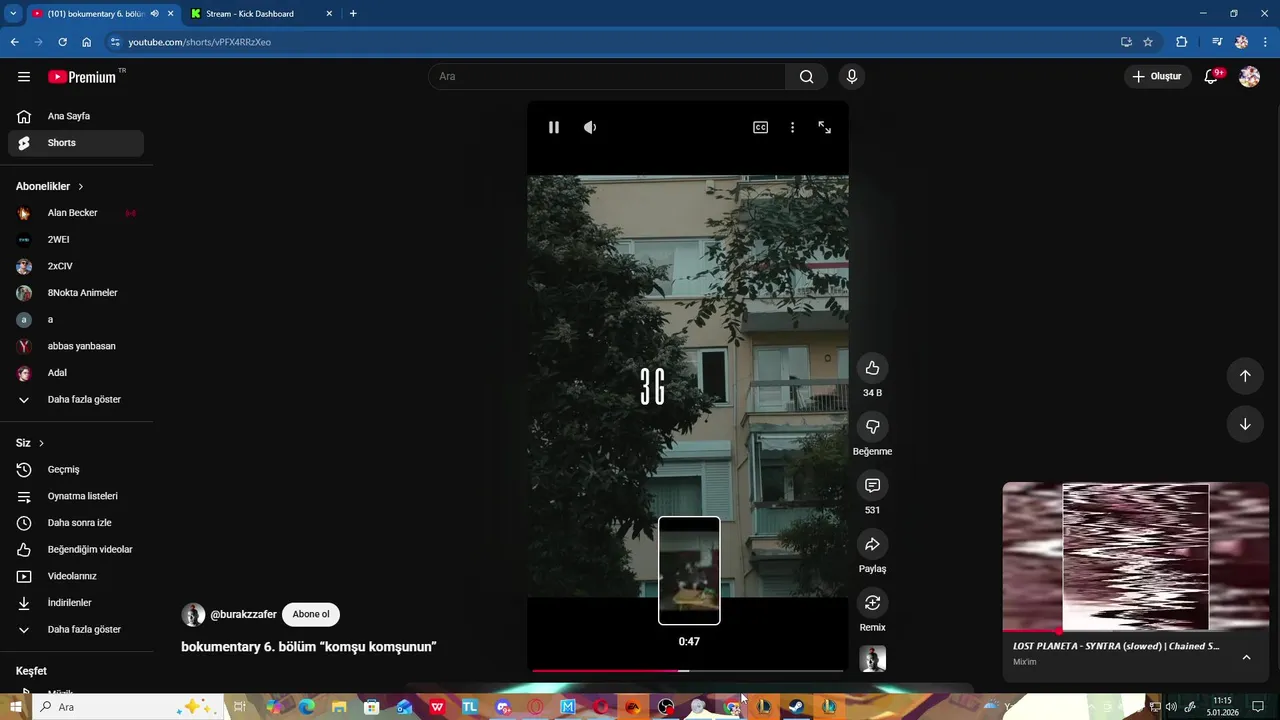
Task: Open Oluştur create menu
Action: [x=1157, y=77]
